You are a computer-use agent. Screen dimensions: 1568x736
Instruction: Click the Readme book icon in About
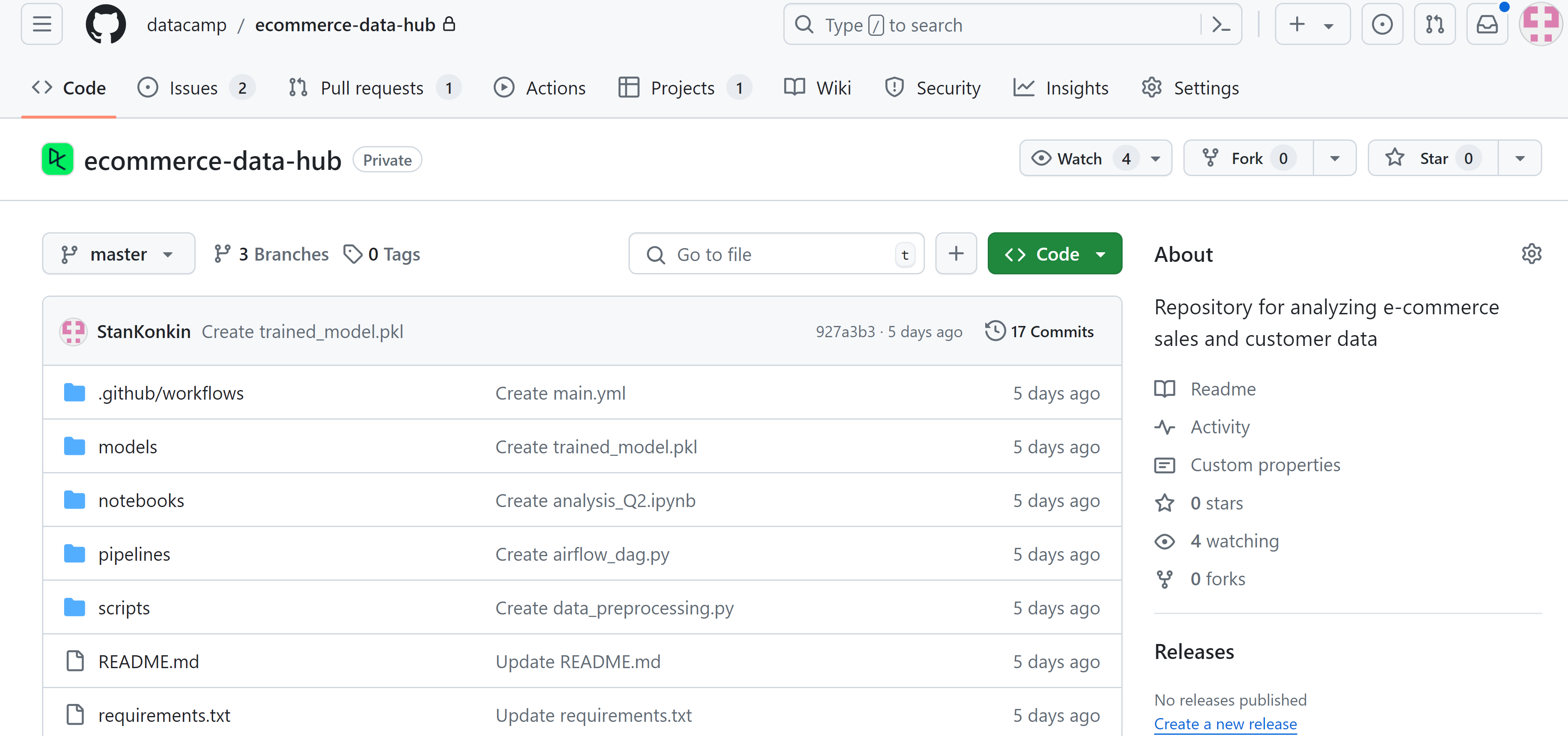point(1164,388)
